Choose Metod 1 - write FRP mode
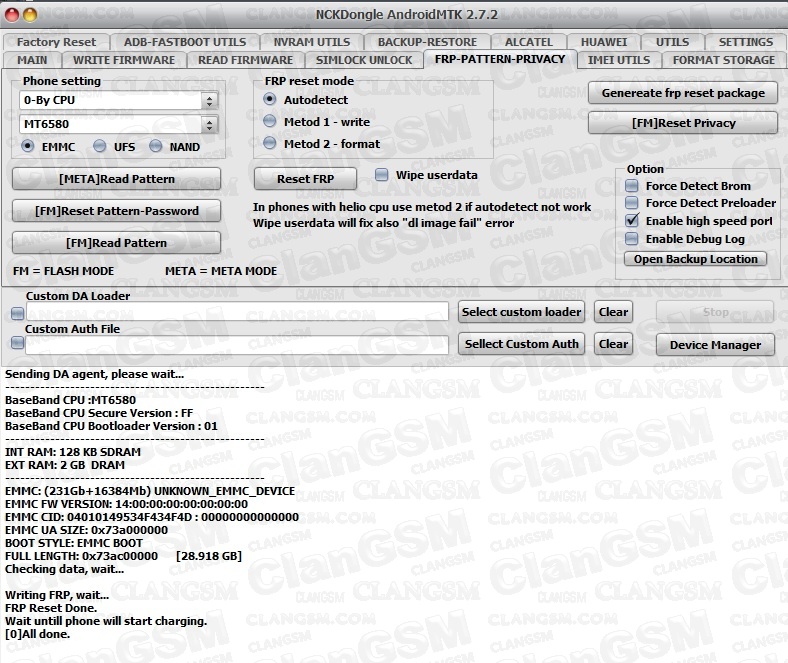This screenshot has width=788, height=663. [270, 122]
